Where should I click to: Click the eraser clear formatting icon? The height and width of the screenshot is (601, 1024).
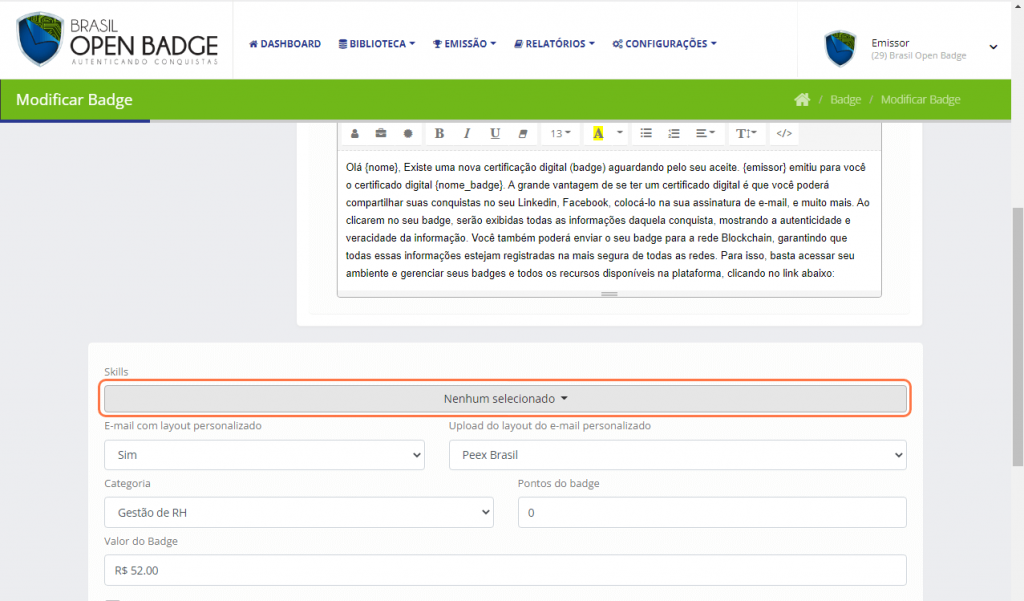tap(522, 133)
